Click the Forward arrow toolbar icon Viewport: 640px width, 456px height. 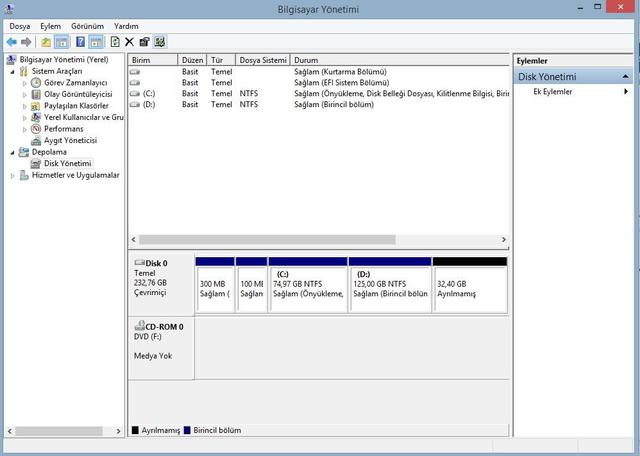[x=26, y=42]
